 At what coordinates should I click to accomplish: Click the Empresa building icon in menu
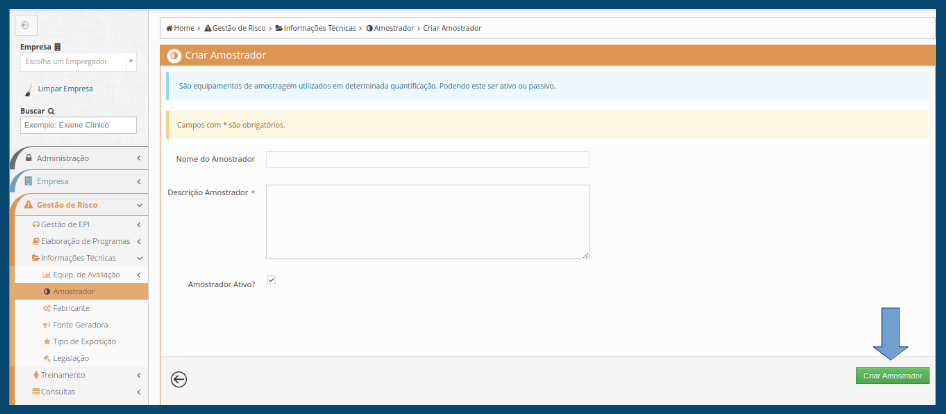click(x=28, y=181)
